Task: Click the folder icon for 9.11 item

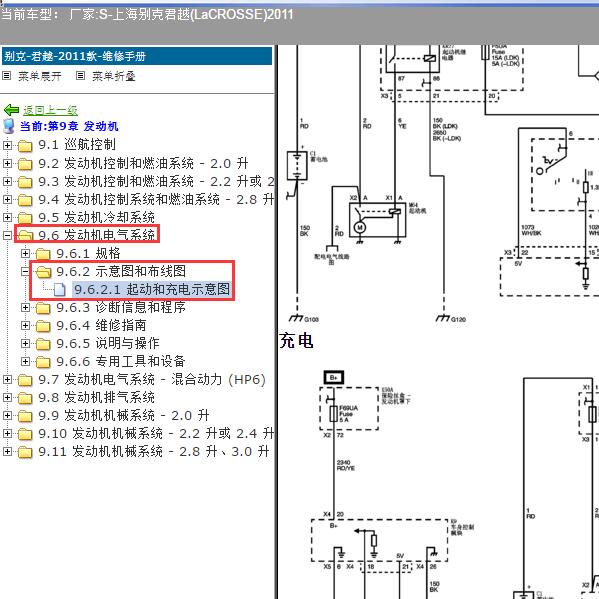Action: coord(25,452)
